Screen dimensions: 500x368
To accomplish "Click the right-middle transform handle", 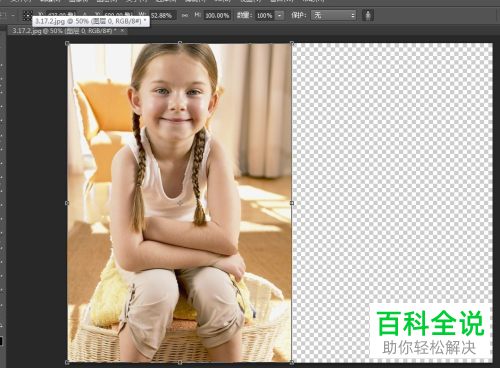I will coord(292,203).
